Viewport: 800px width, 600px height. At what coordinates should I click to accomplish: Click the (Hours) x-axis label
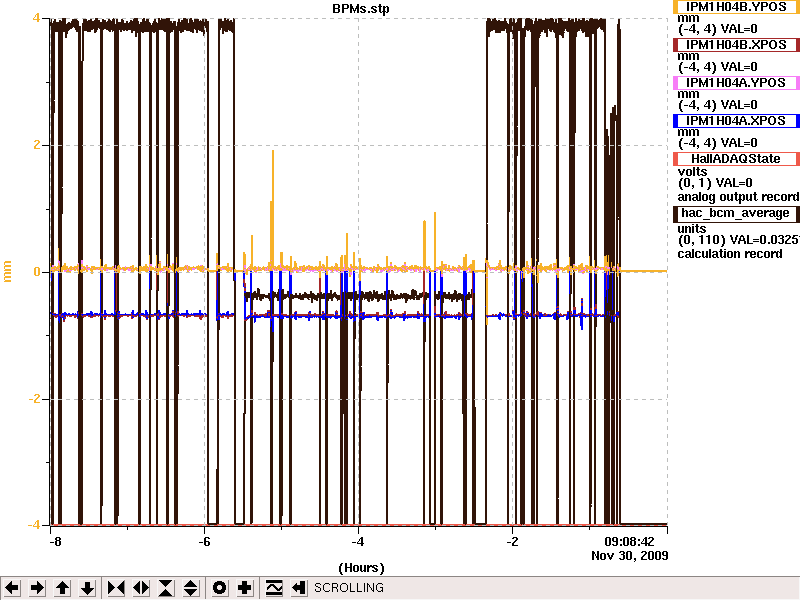click(361, 568)
